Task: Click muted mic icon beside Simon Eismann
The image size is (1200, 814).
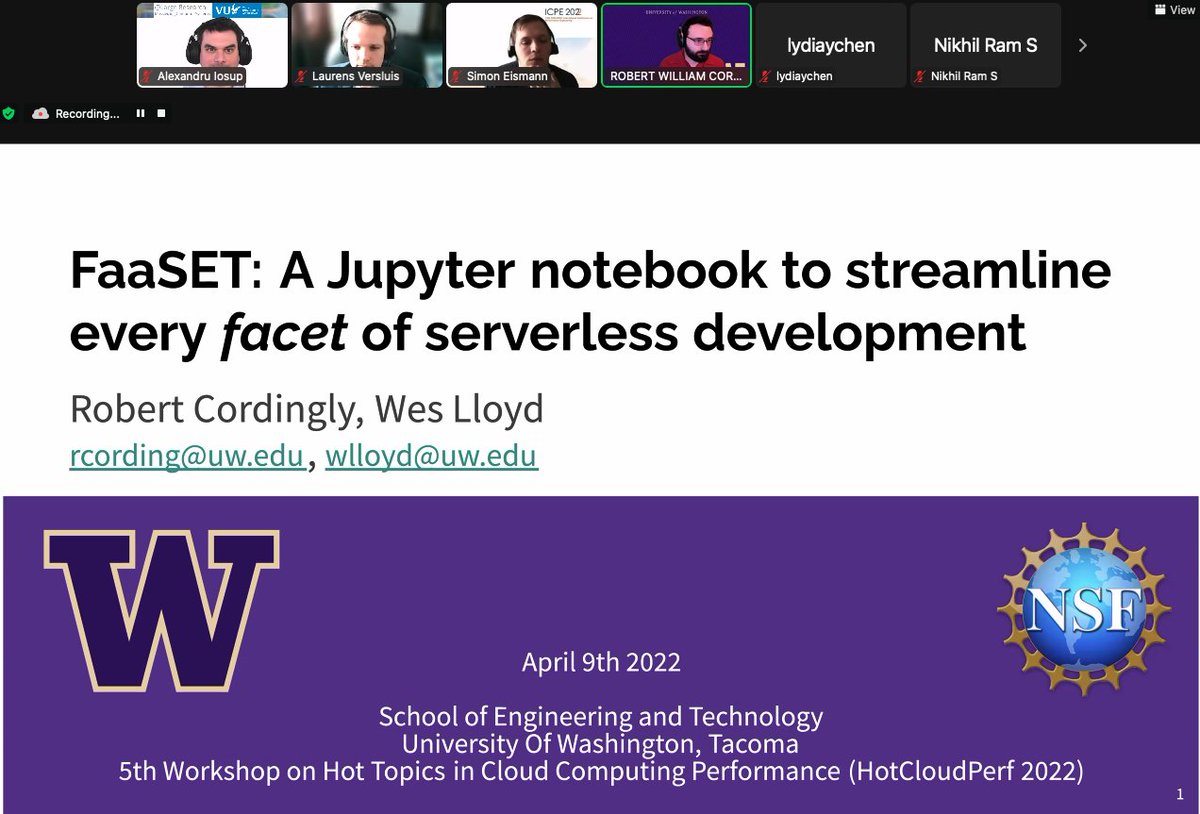Action: click(x=457, y=76)
